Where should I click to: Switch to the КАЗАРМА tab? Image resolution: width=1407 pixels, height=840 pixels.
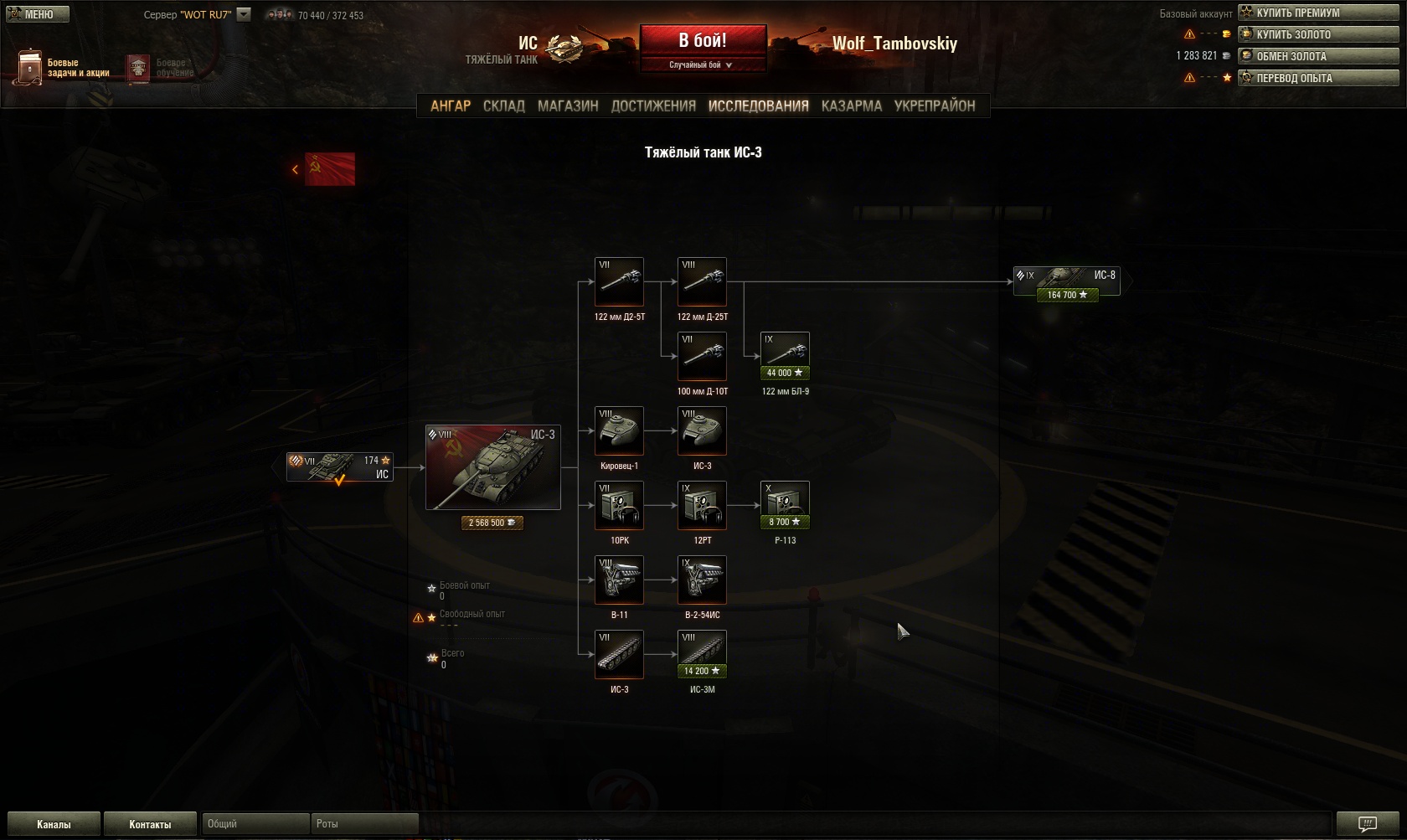[852, 106]
